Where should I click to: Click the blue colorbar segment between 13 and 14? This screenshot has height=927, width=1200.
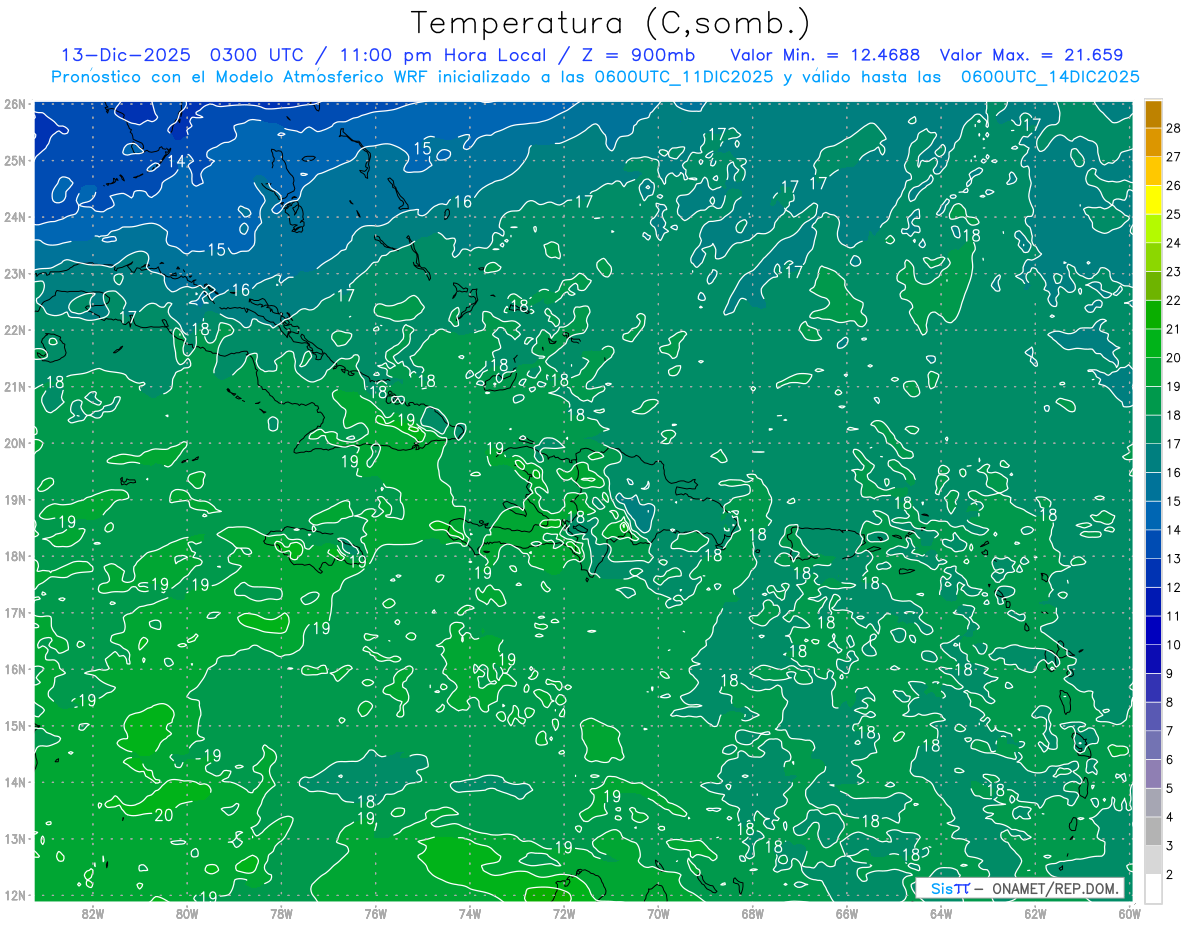coord(1153,545)
